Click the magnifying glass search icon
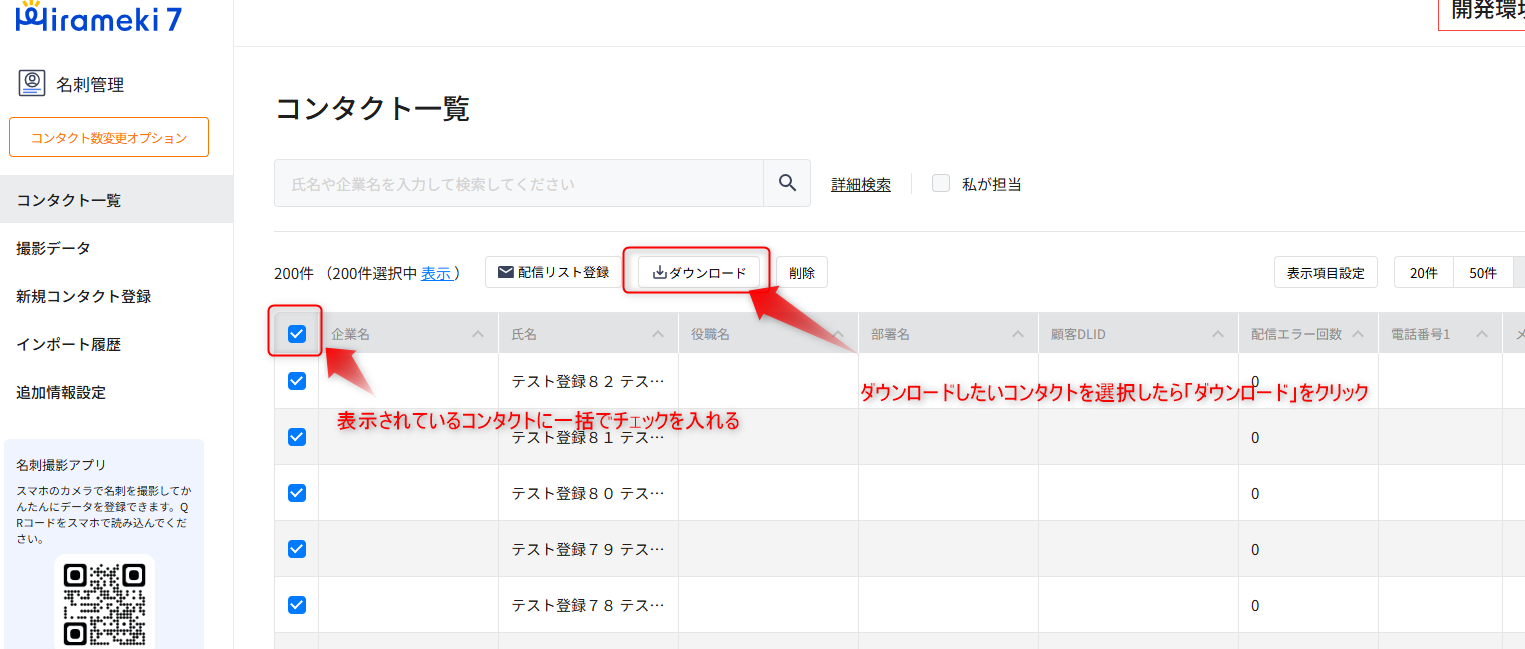This screenshot has width=1525, height=649. pos(787,183)
